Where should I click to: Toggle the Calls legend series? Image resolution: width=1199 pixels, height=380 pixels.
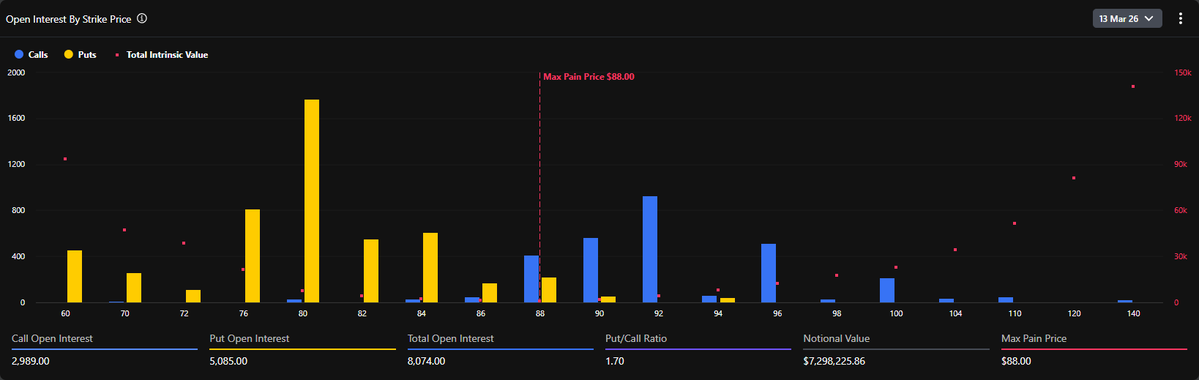pyautogui.click(x=31, y=55)
